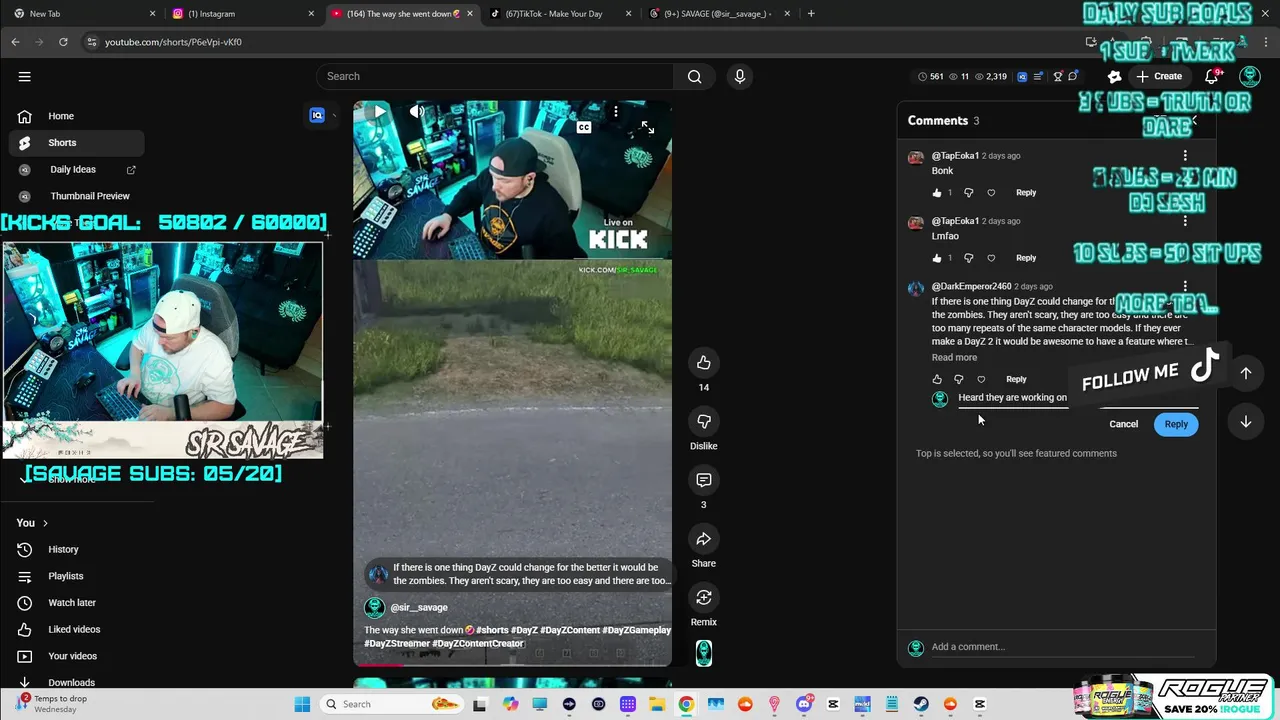This screenshot has width=1280, height=720.
Task: Cancel the reply draft
Action: tap(1123, 424)
